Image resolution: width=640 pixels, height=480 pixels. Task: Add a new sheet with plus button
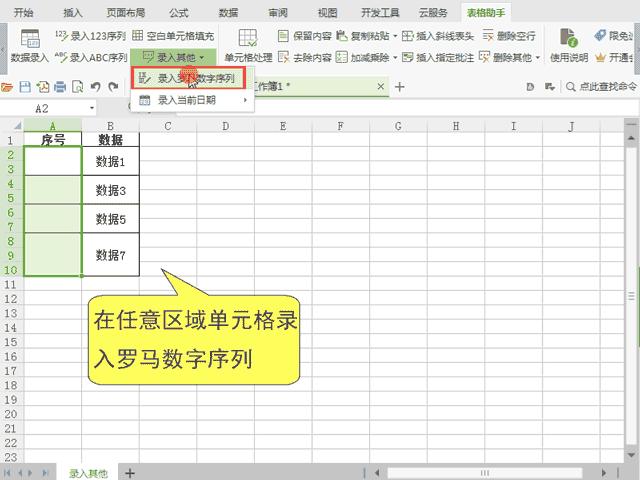[x=130, y=473]
